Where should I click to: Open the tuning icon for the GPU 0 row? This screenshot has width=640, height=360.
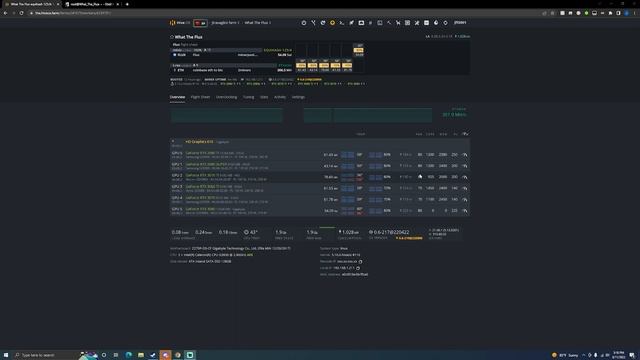click(464, 155)
